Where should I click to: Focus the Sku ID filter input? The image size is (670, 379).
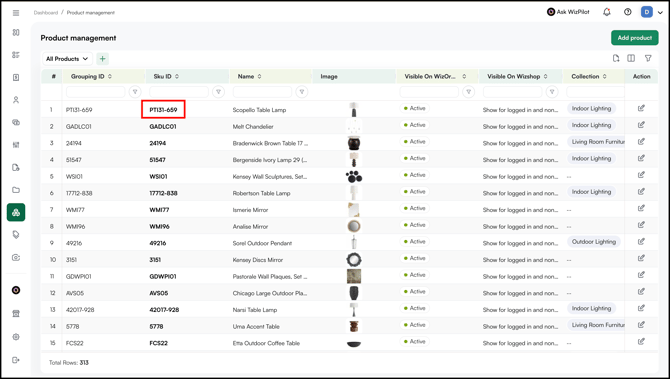pyautogui.click(x=179, y=91)
